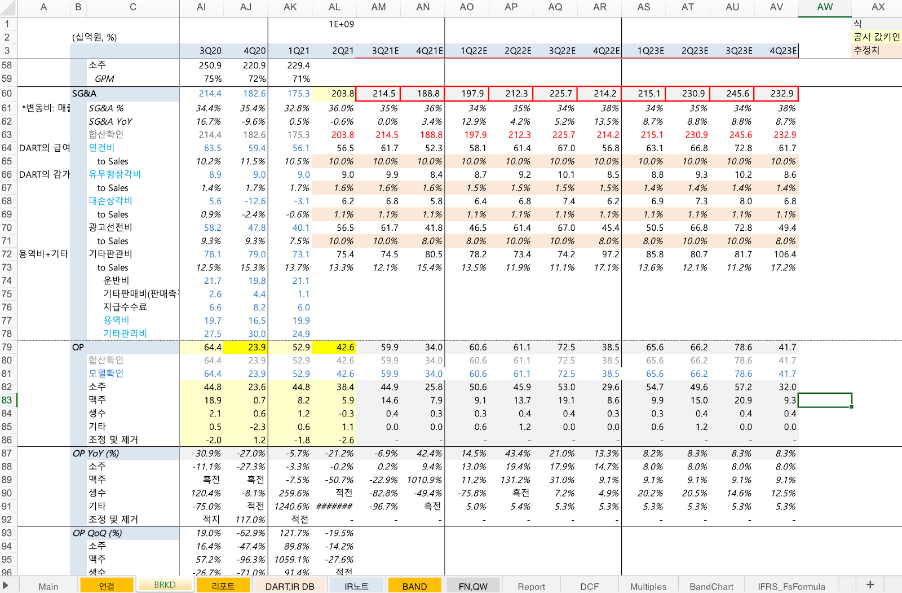Viewport: 902px width, 593px height.
Task: Select the BRKD sheet tab
Action: point(165,585)
